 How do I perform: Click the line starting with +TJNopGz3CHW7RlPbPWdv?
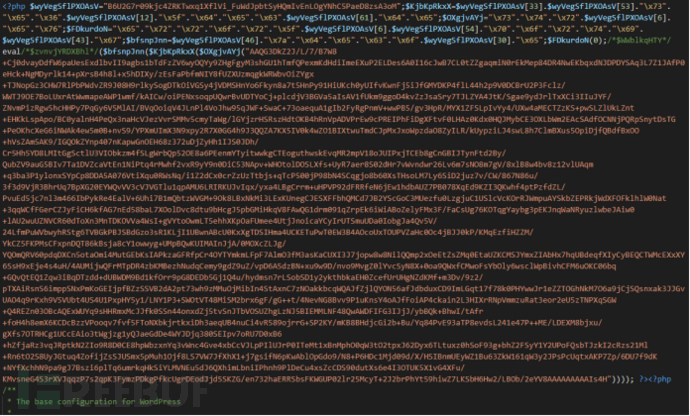coord(284,85)
